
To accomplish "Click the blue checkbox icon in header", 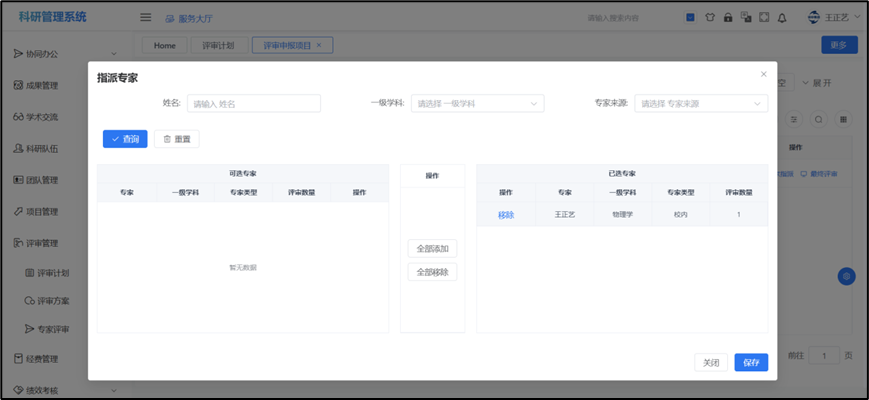I will [x=691, y=17].
